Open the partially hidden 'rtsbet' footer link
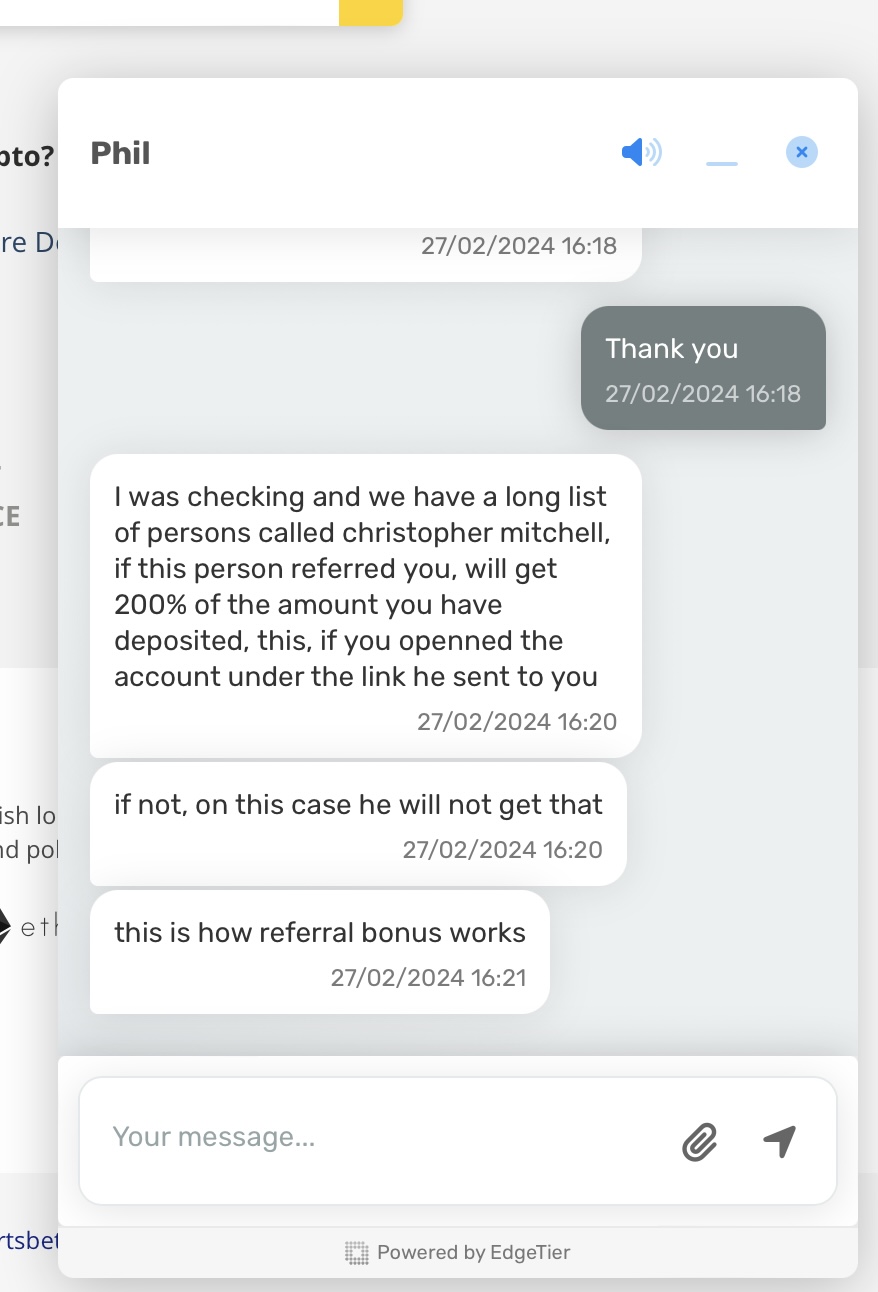The image size is (878, 1292). coord(29,1240)
